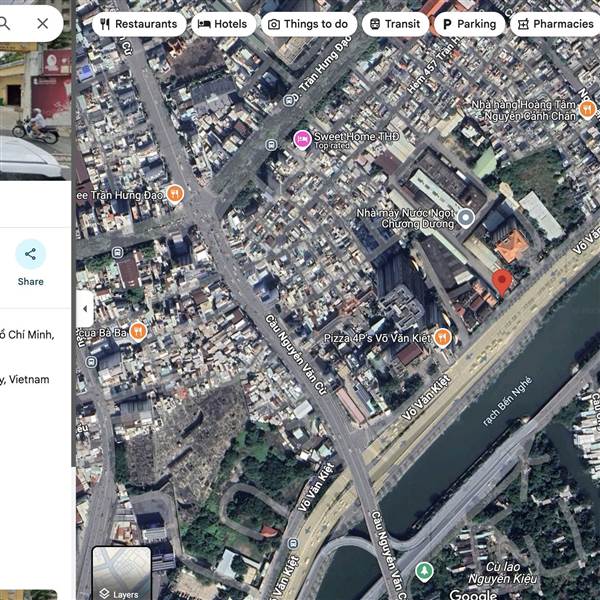The width and height of the screenshot is (600, 600).
Task: Open Sweet Home THD hotel pin
Action: point(302,140)
